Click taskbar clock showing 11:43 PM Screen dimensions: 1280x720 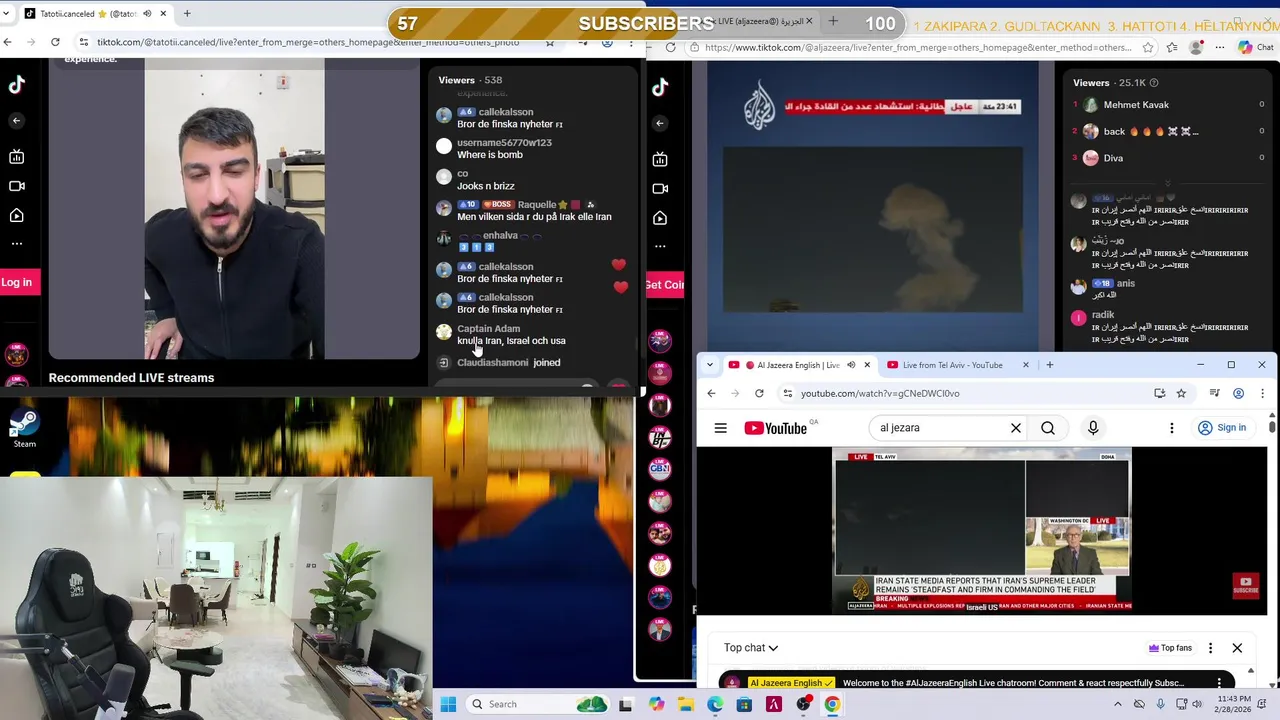click(x=1234, y=704)
